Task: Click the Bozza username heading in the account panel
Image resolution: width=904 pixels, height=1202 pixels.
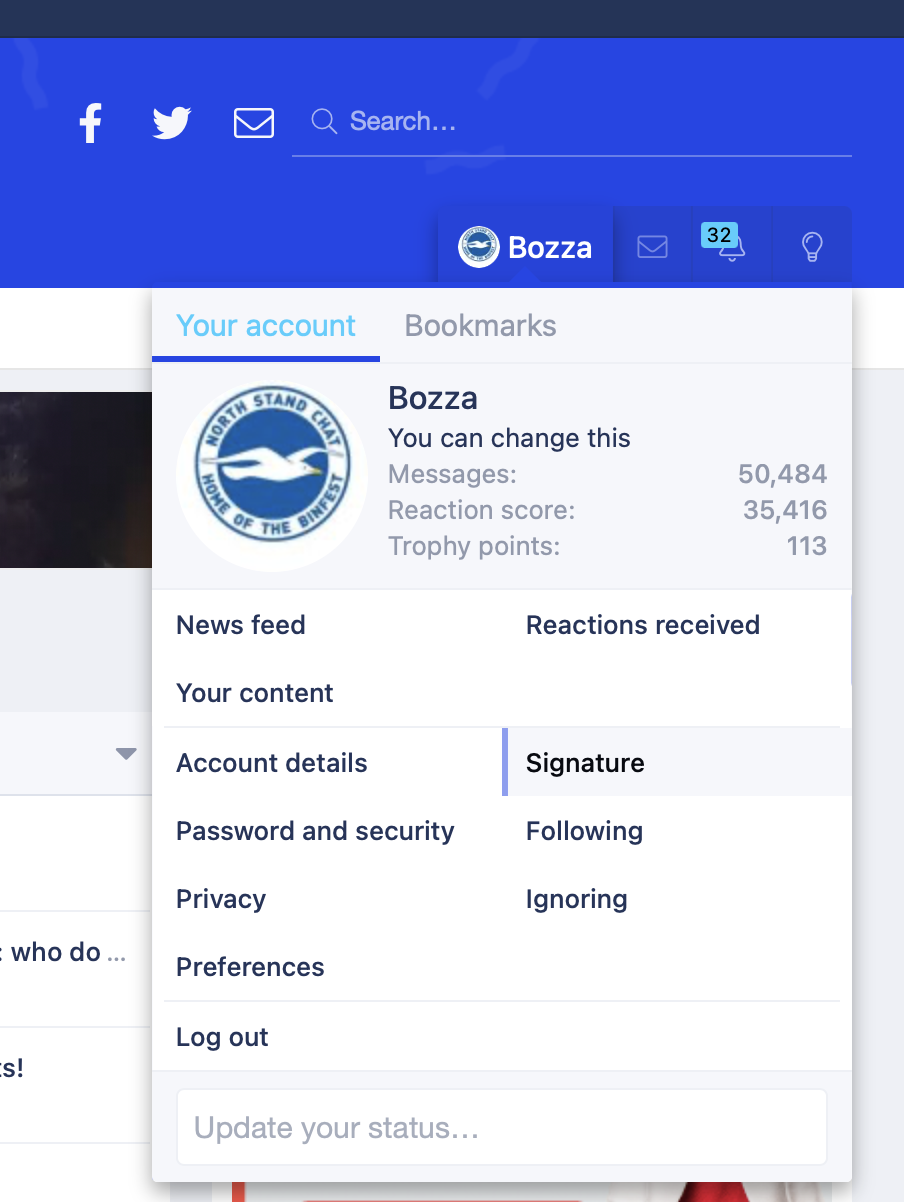Action: (x=433, y=398)
